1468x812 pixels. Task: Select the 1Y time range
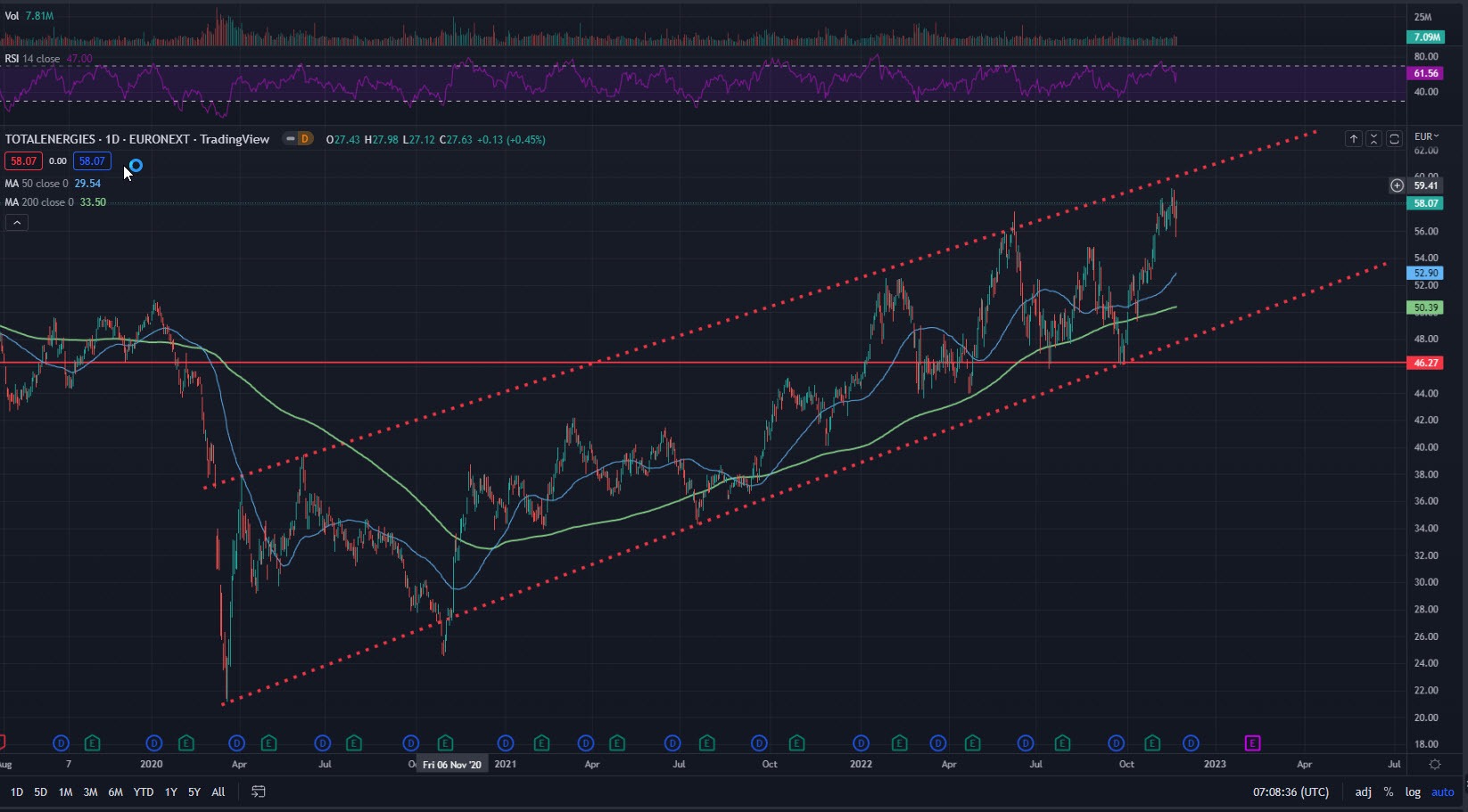tap(170, 791)
